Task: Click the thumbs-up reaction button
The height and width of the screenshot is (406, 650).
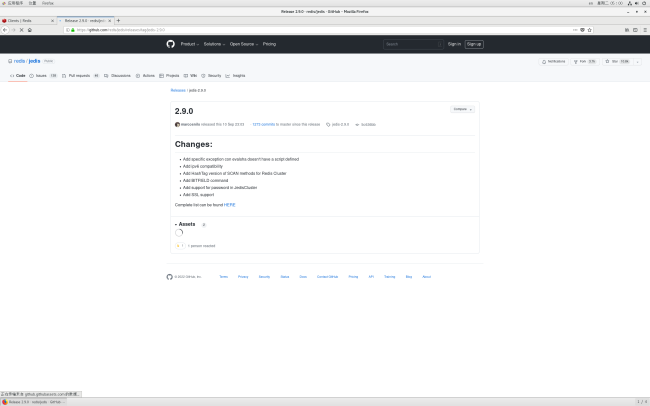Action: point(180,246)
